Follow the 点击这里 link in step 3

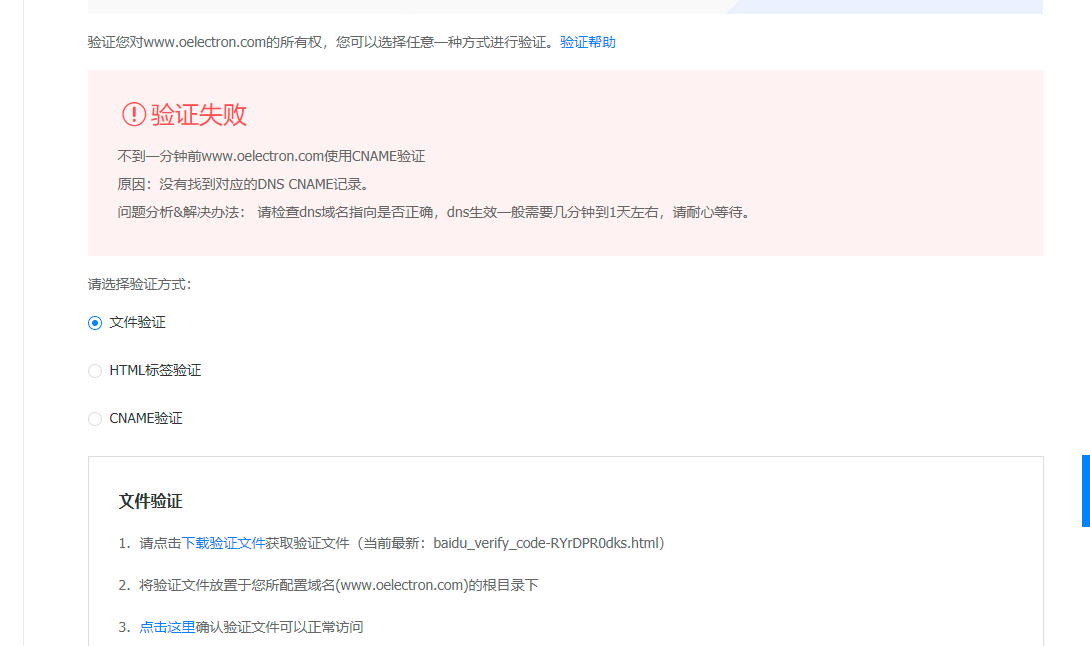tap(167, 627)
